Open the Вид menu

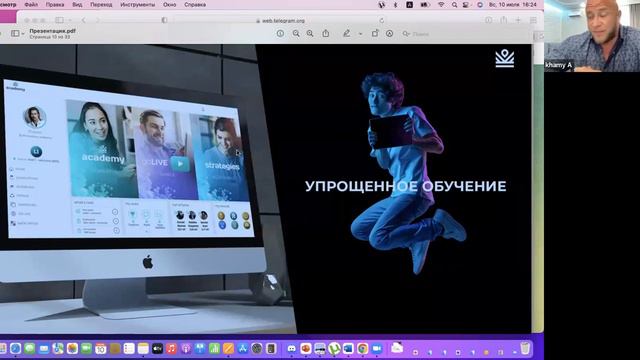(x=77, y=5)
